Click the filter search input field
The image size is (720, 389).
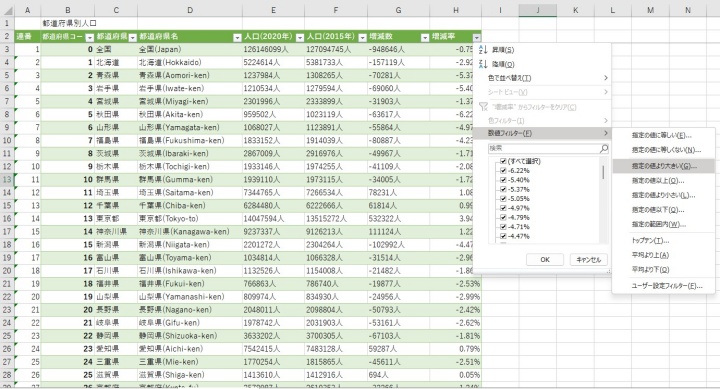click(544, 148)
